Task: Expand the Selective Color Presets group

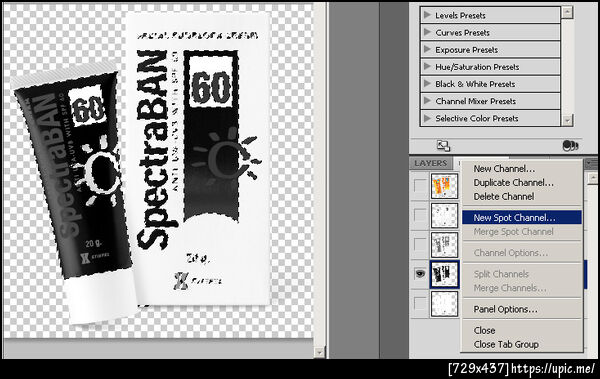Action: click(427, 118)
